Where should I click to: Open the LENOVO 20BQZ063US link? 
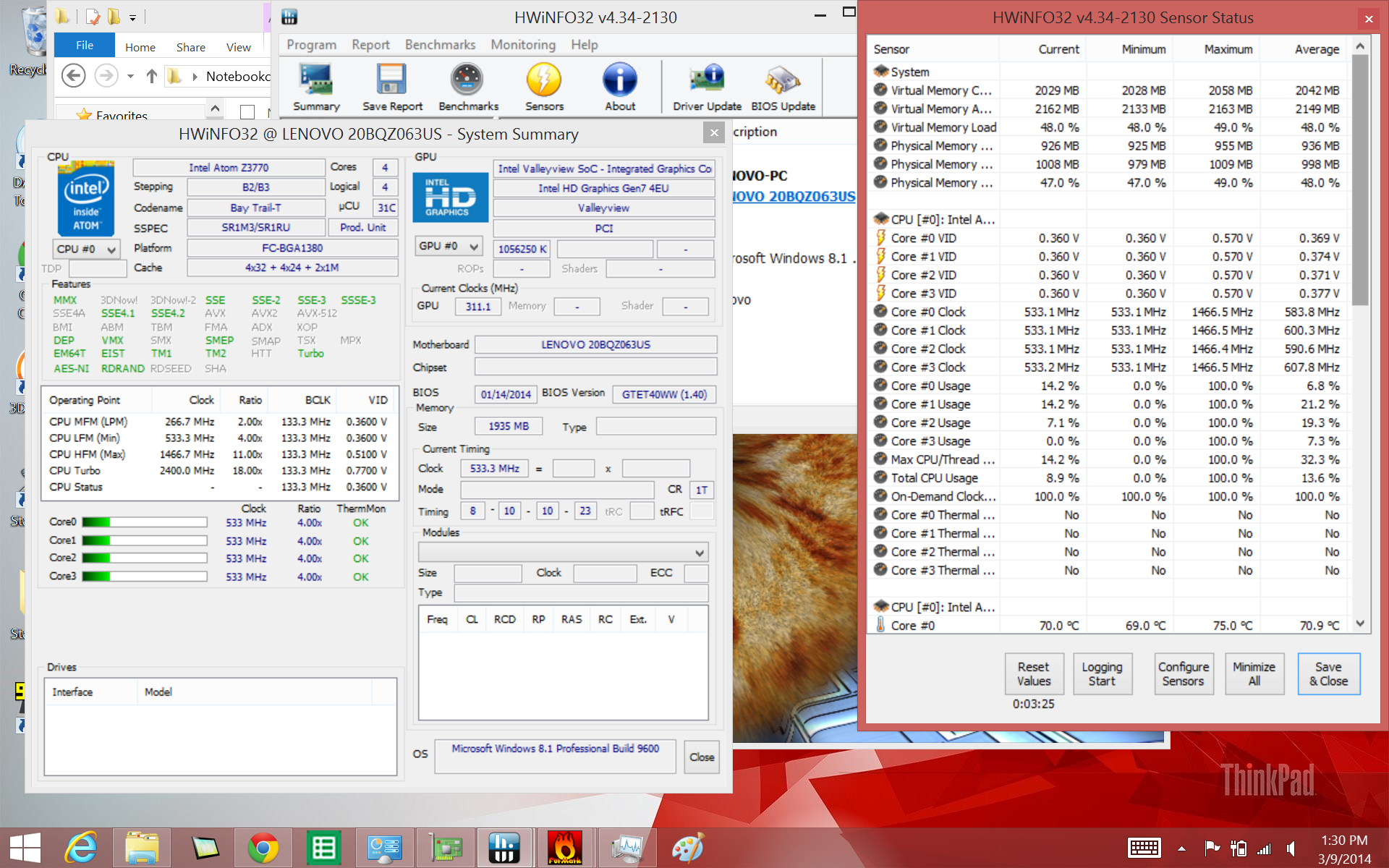point(794,196)
